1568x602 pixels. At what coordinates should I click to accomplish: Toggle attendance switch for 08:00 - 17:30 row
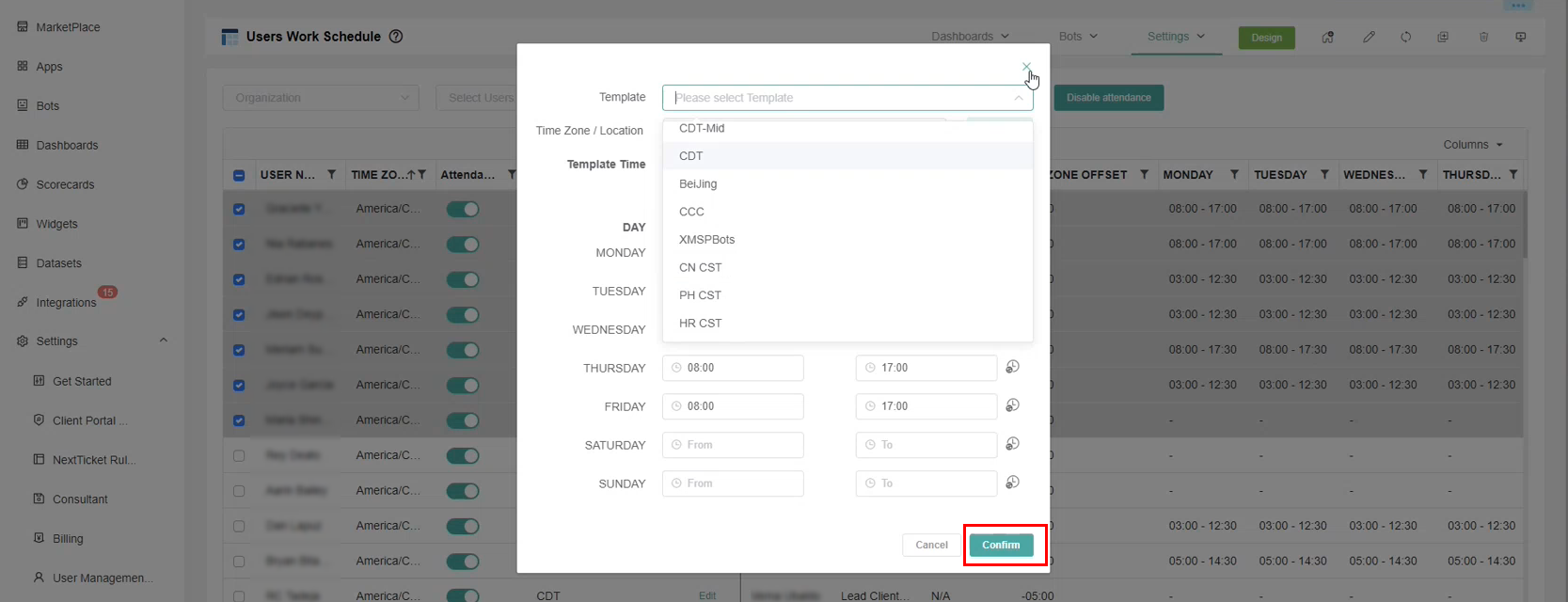click(463, 350)
